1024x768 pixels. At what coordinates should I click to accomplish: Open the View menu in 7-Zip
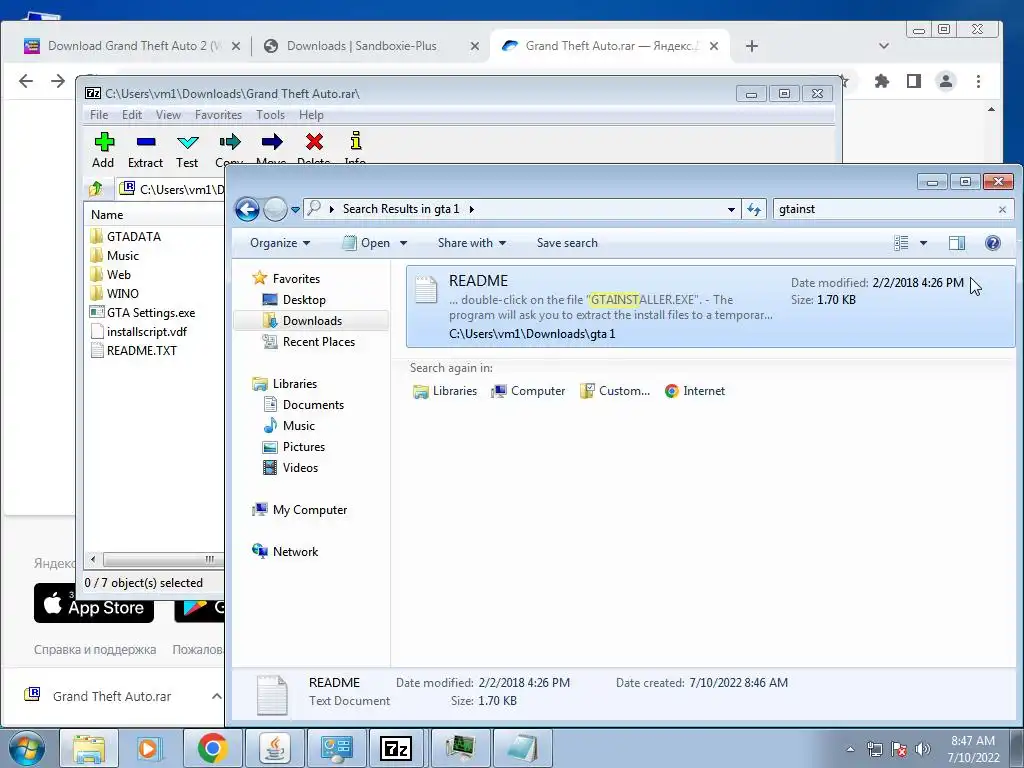point(168,115)
